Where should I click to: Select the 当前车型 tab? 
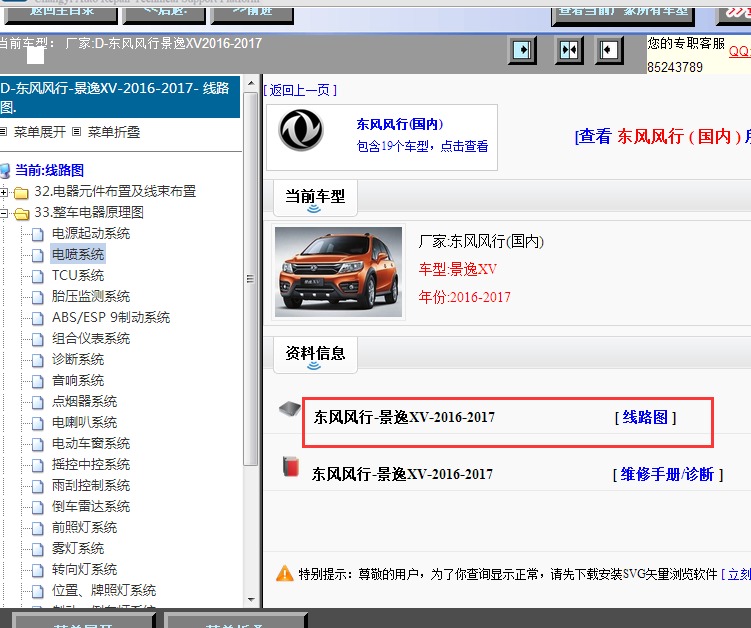pos(315,198)
